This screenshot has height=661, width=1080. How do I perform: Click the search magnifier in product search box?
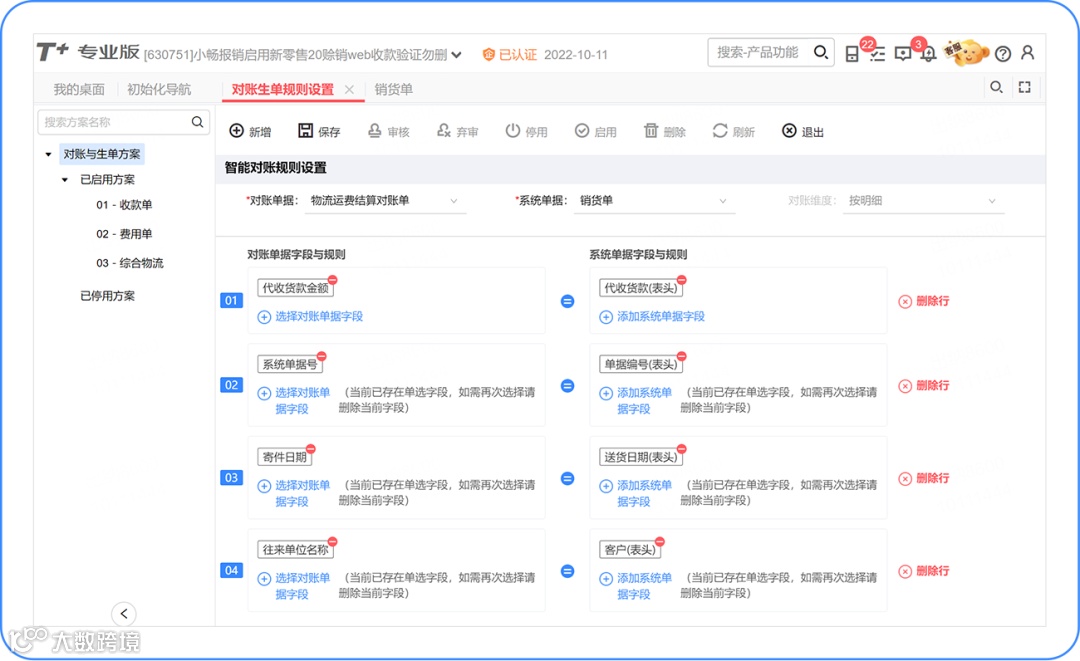820,52
